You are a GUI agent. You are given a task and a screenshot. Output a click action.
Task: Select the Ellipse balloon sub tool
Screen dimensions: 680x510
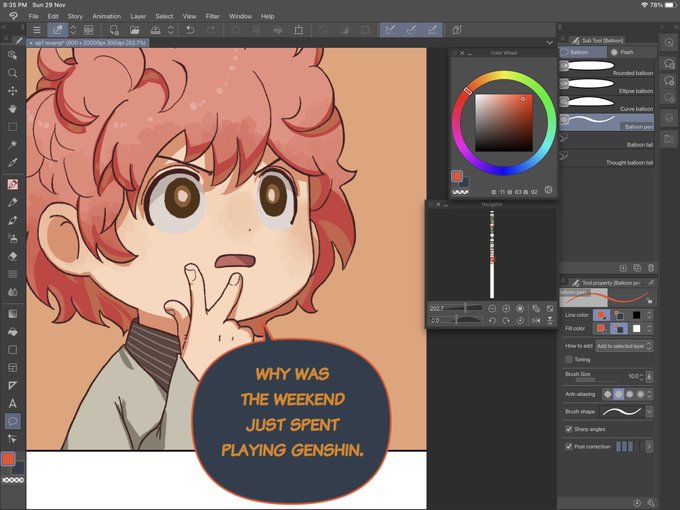[606, 86]
